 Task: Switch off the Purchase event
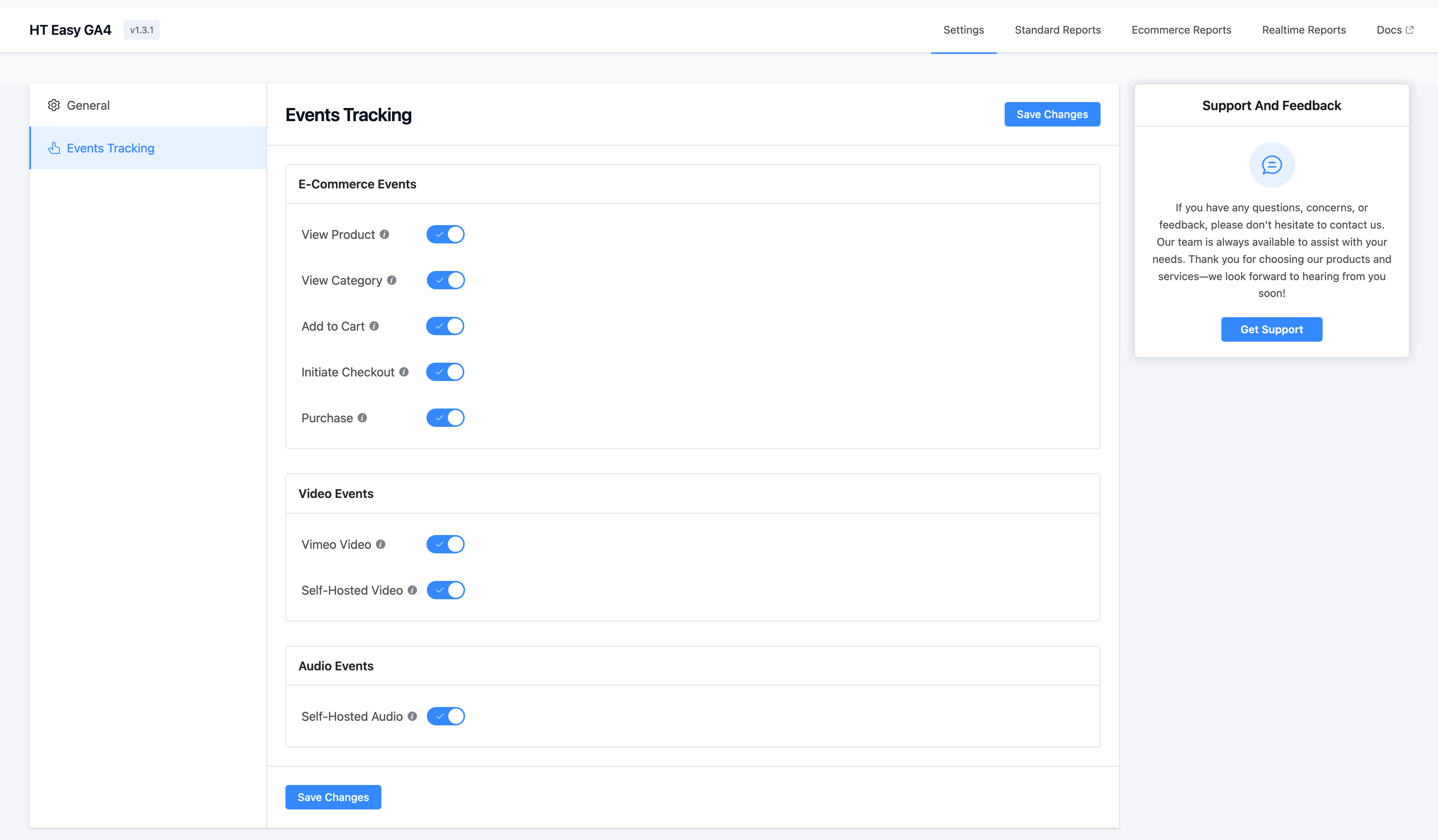pos(445,418)
